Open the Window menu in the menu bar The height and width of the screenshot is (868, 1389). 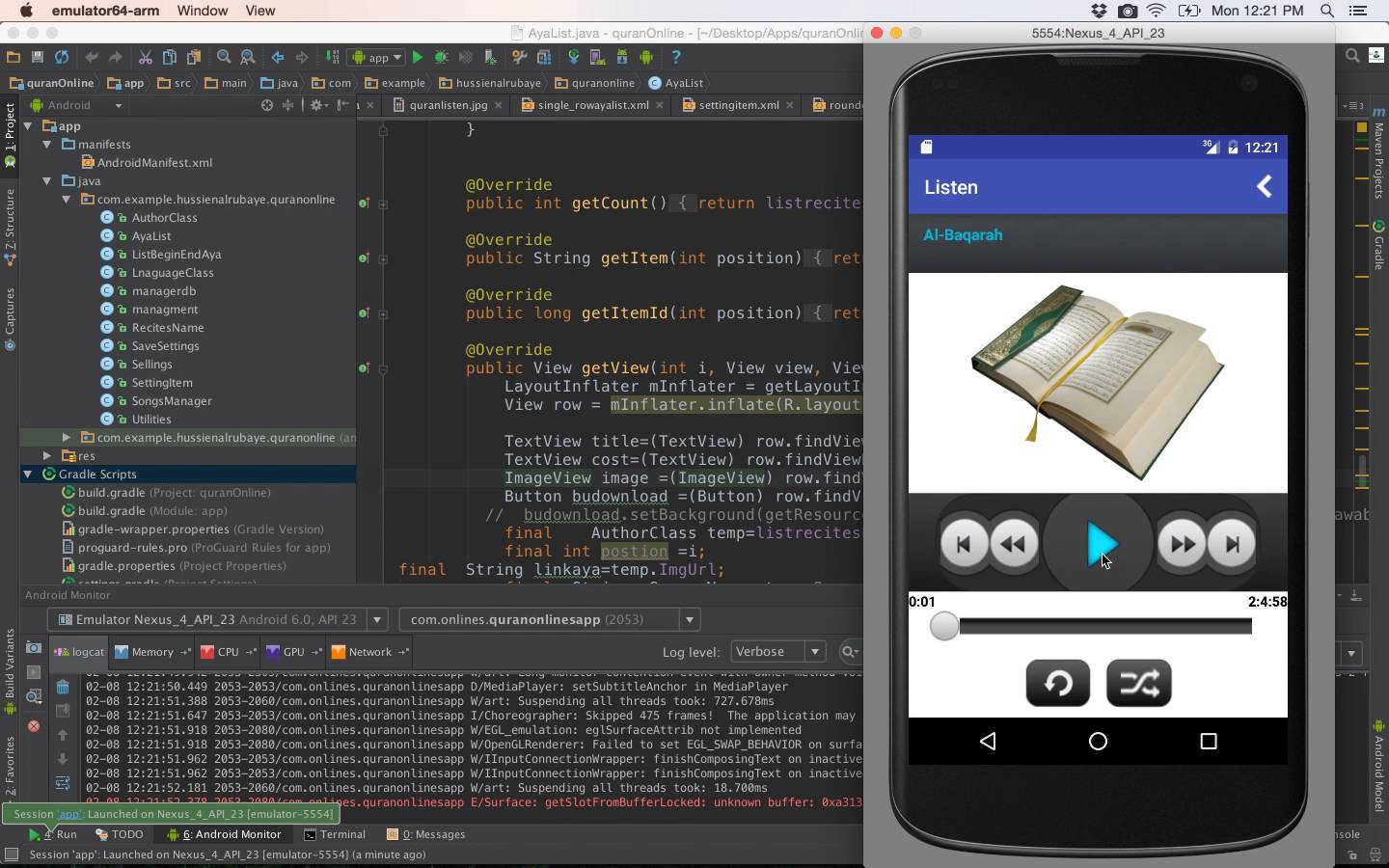click(x=203, y=11)
